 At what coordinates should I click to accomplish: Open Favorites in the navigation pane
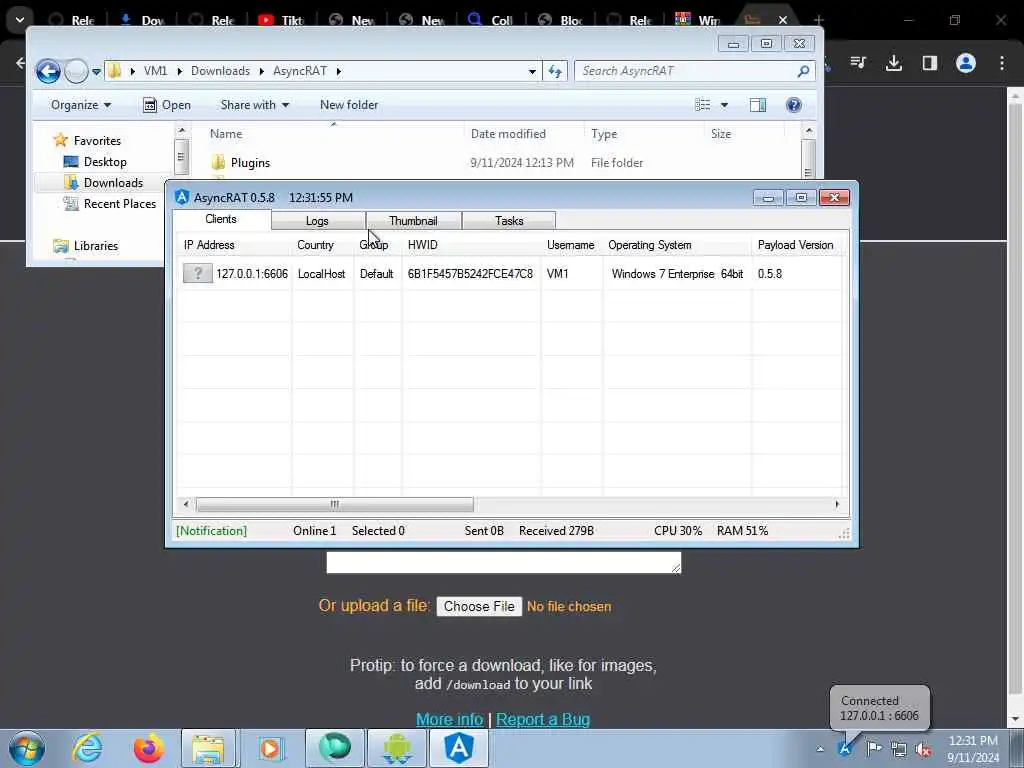point(97,140)
